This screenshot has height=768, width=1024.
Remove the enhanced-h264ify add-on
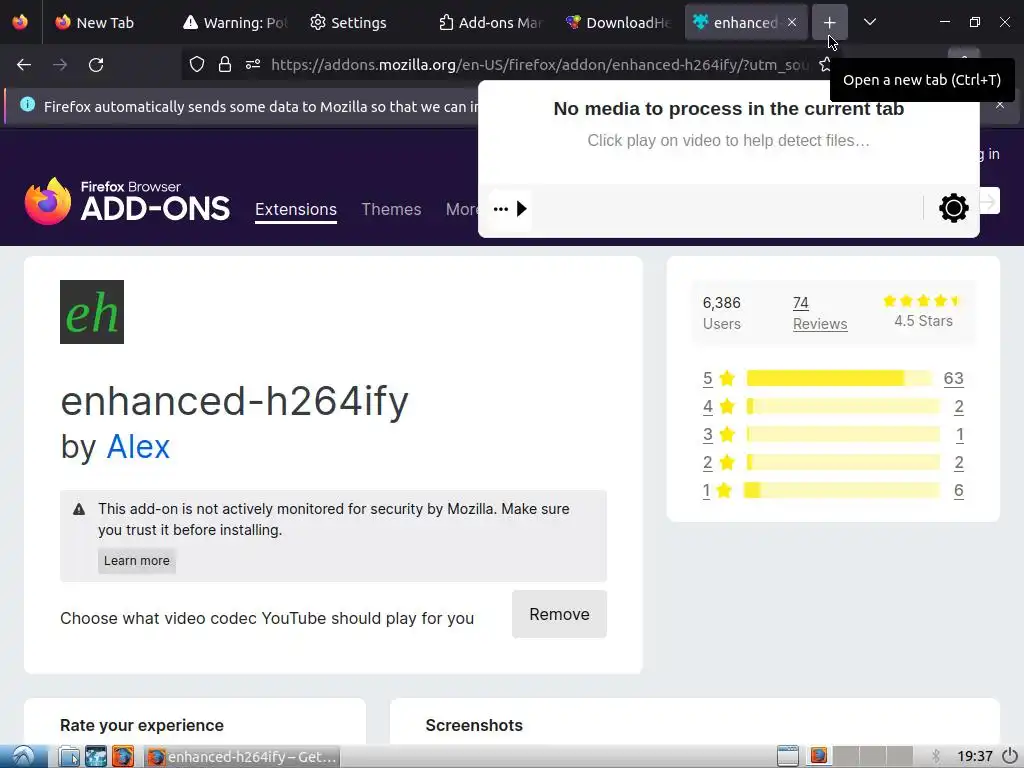(x=560, y=614)
